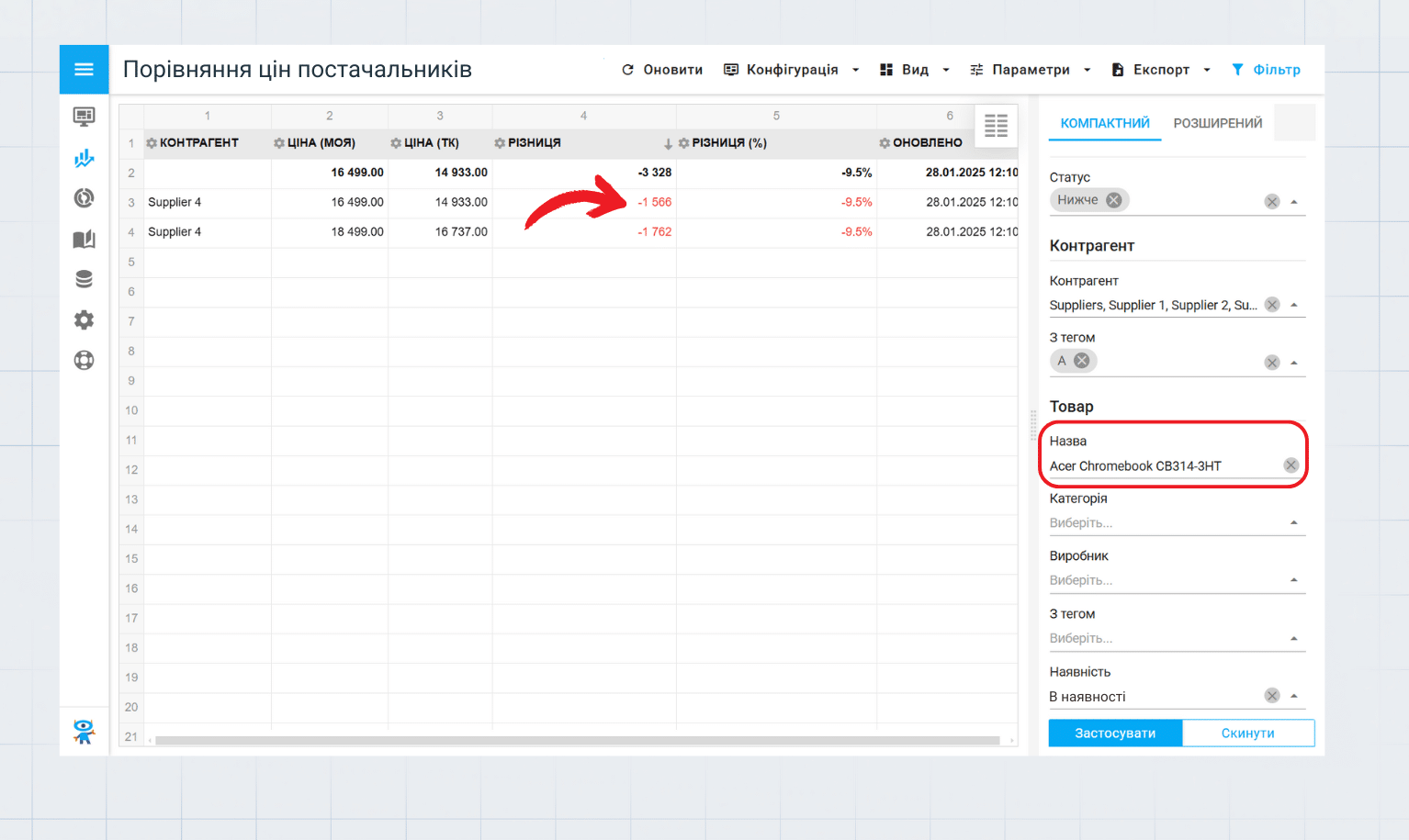
Task: Switch to the РОЗШИРЕНИЙ tab
Action: coord(1217,123)
